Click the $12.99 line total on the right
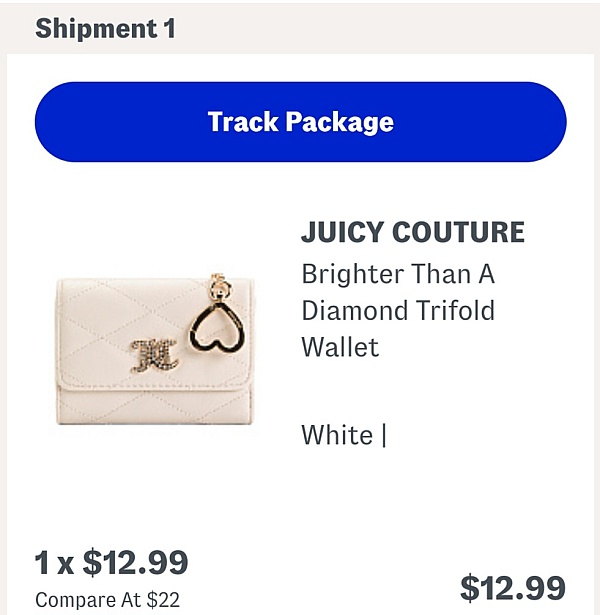600x615 pixels. pyautogui.click(x=513, y=588)
